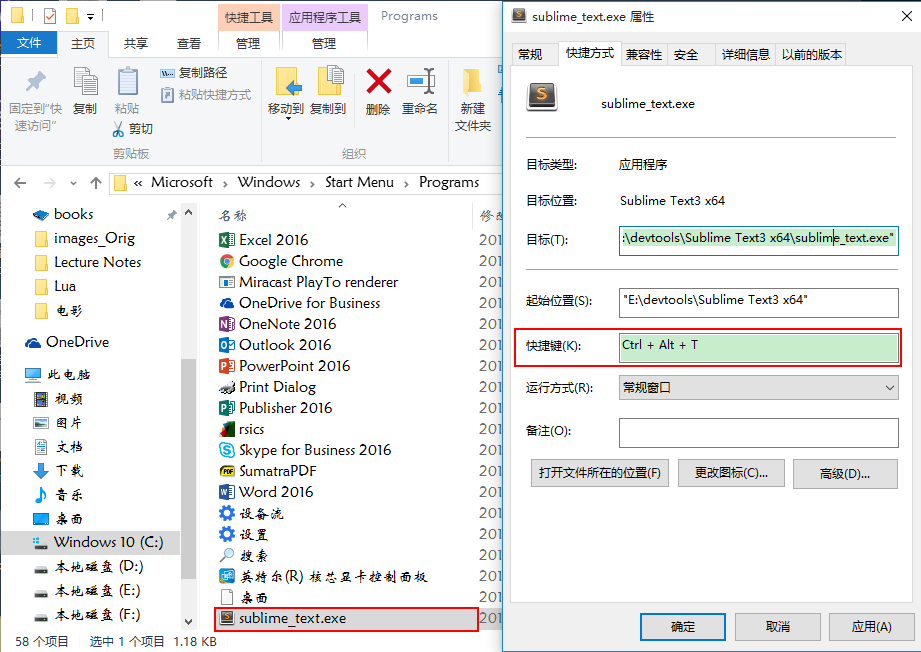
Task: Open the Application Tools (应用程序工具) tab
Action: tap(325, 17)
